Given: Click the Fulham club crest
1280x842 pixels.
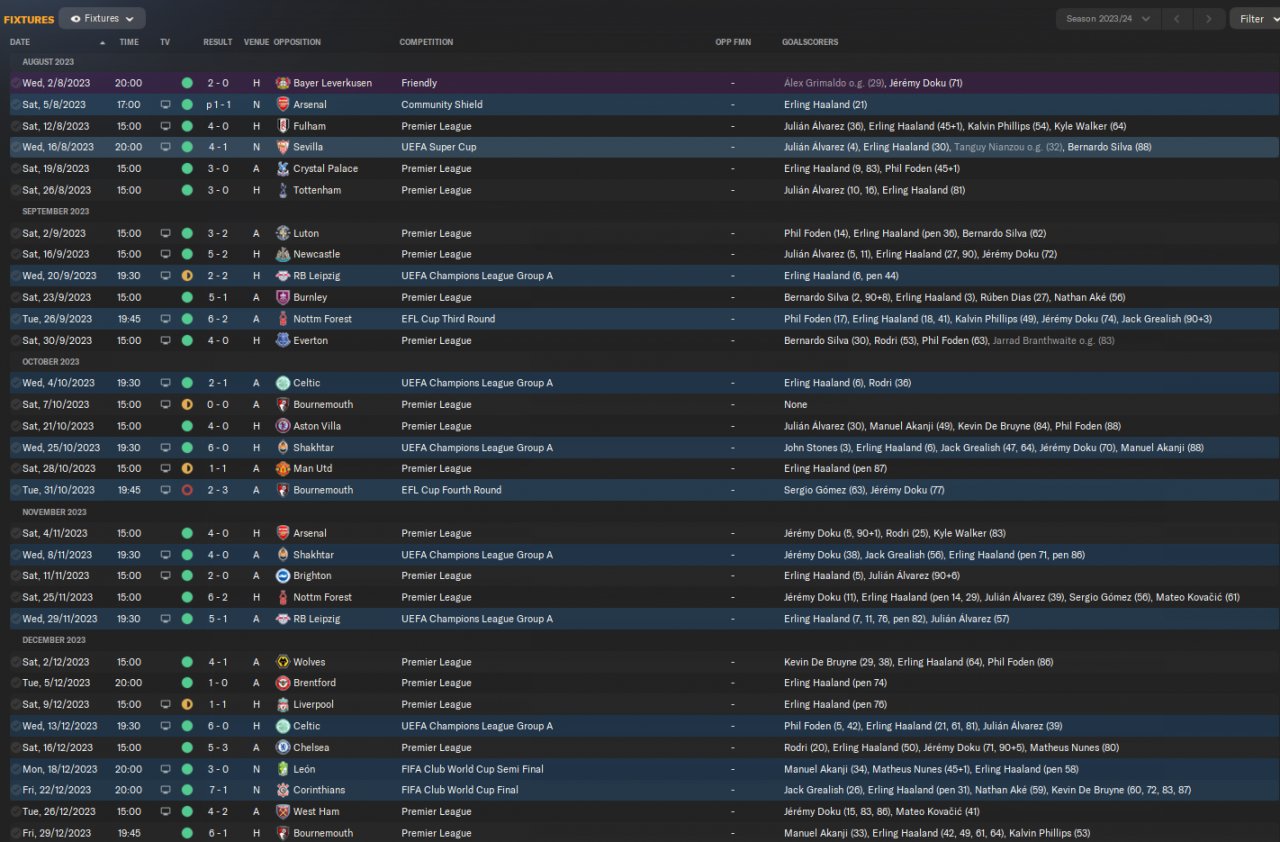Looking at the screenshot, I should (x=283, y=126).
